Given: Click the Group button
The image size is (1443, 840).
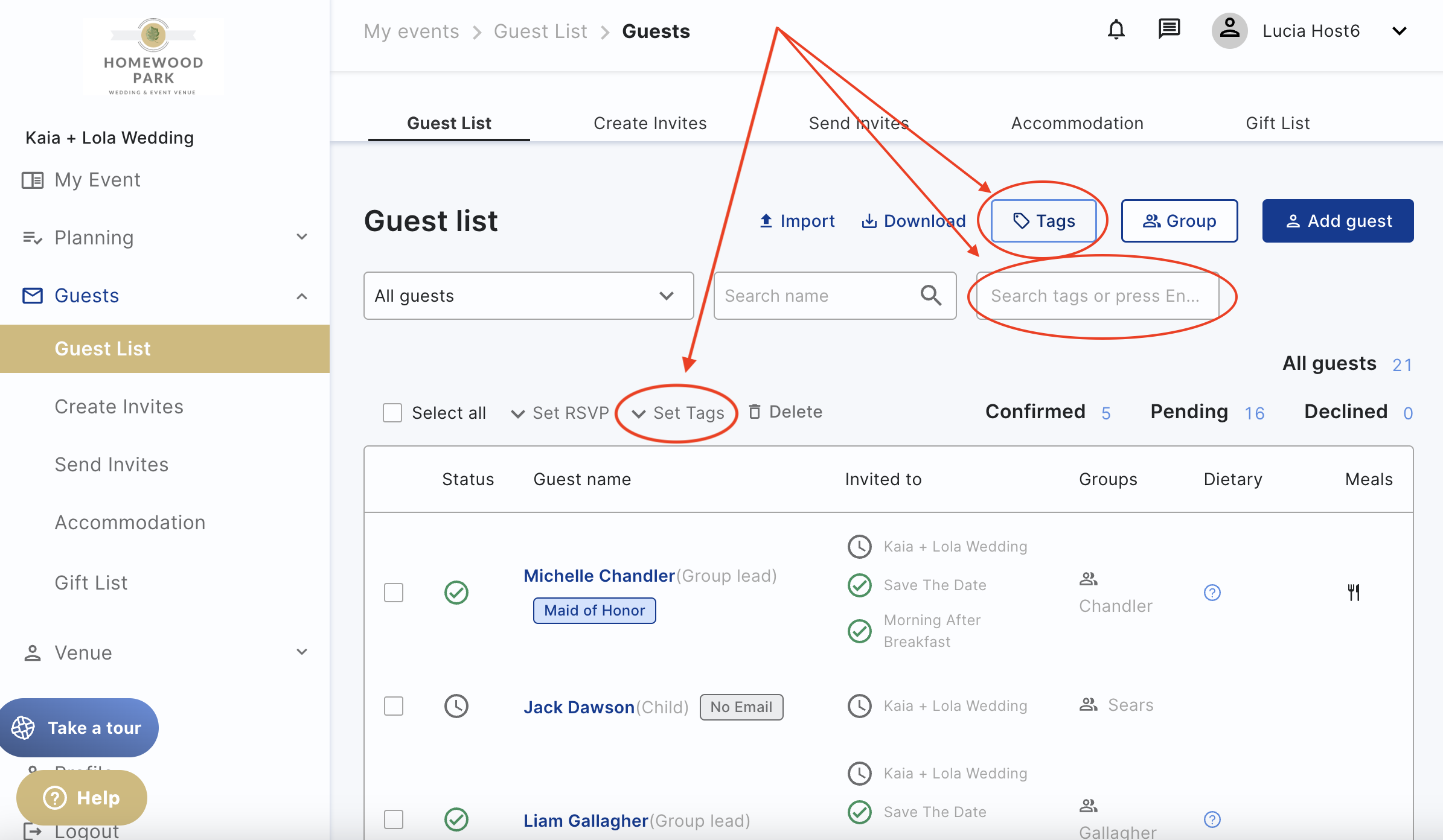Looking at the screenshot, I should [x=1179, y=221].
